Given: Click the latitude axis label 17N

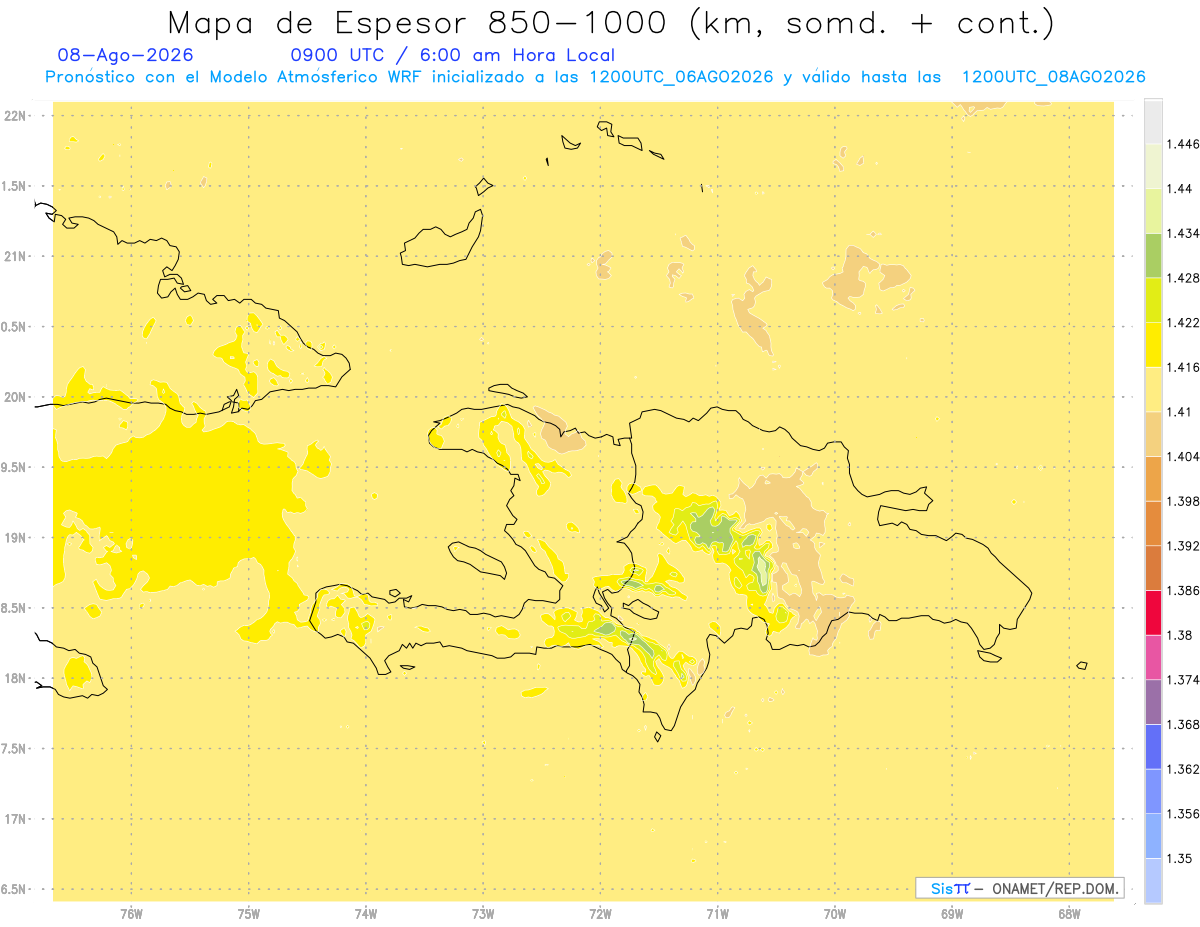Looking at the screenshot, I should point(17,819).
